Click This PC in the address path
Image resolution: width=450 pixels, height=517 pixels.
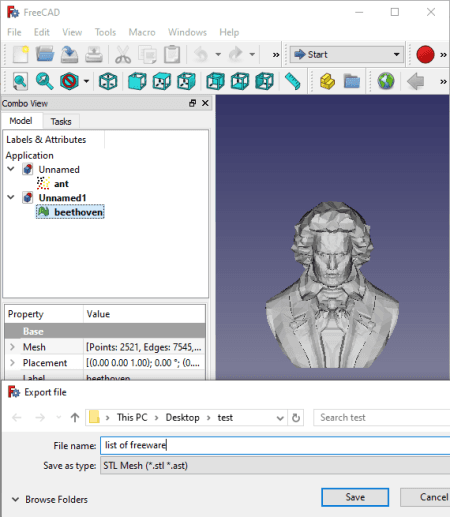[132, 418]
